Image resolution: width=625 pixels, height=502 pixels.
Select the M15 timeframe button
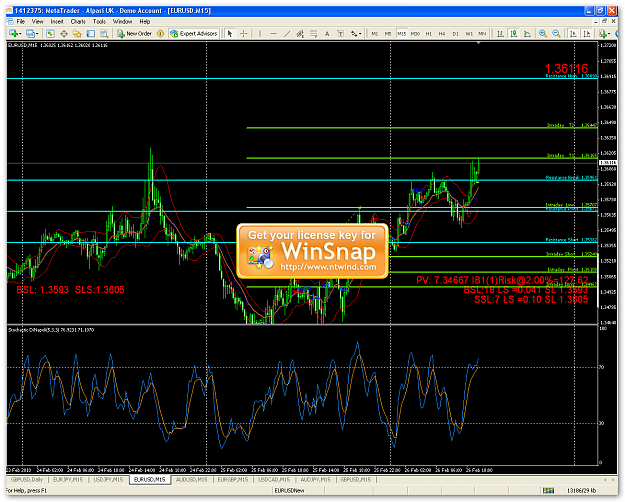[401, 34]
